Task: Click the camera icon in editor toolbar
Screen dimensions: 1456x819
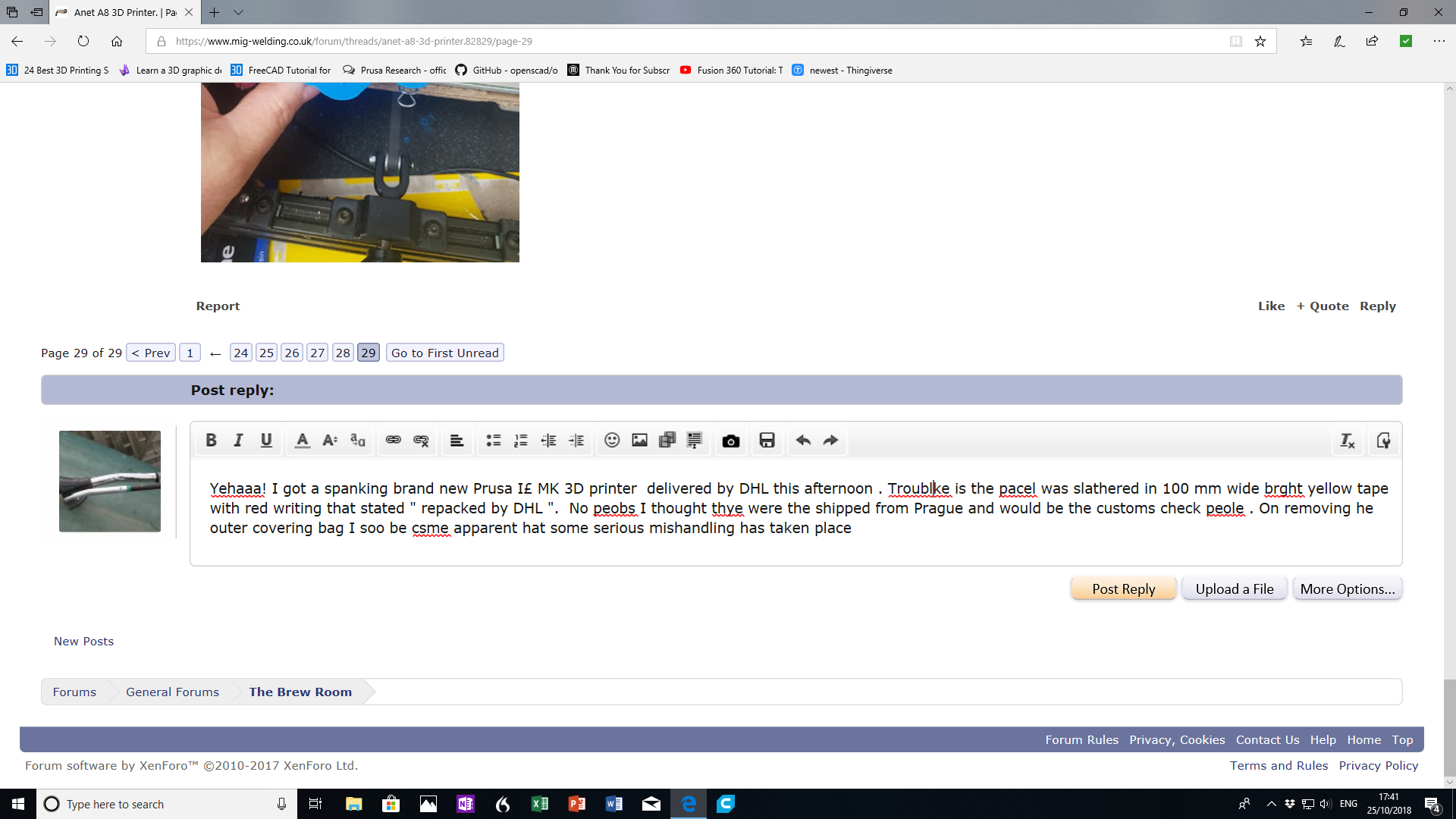Action: point(730,441)
